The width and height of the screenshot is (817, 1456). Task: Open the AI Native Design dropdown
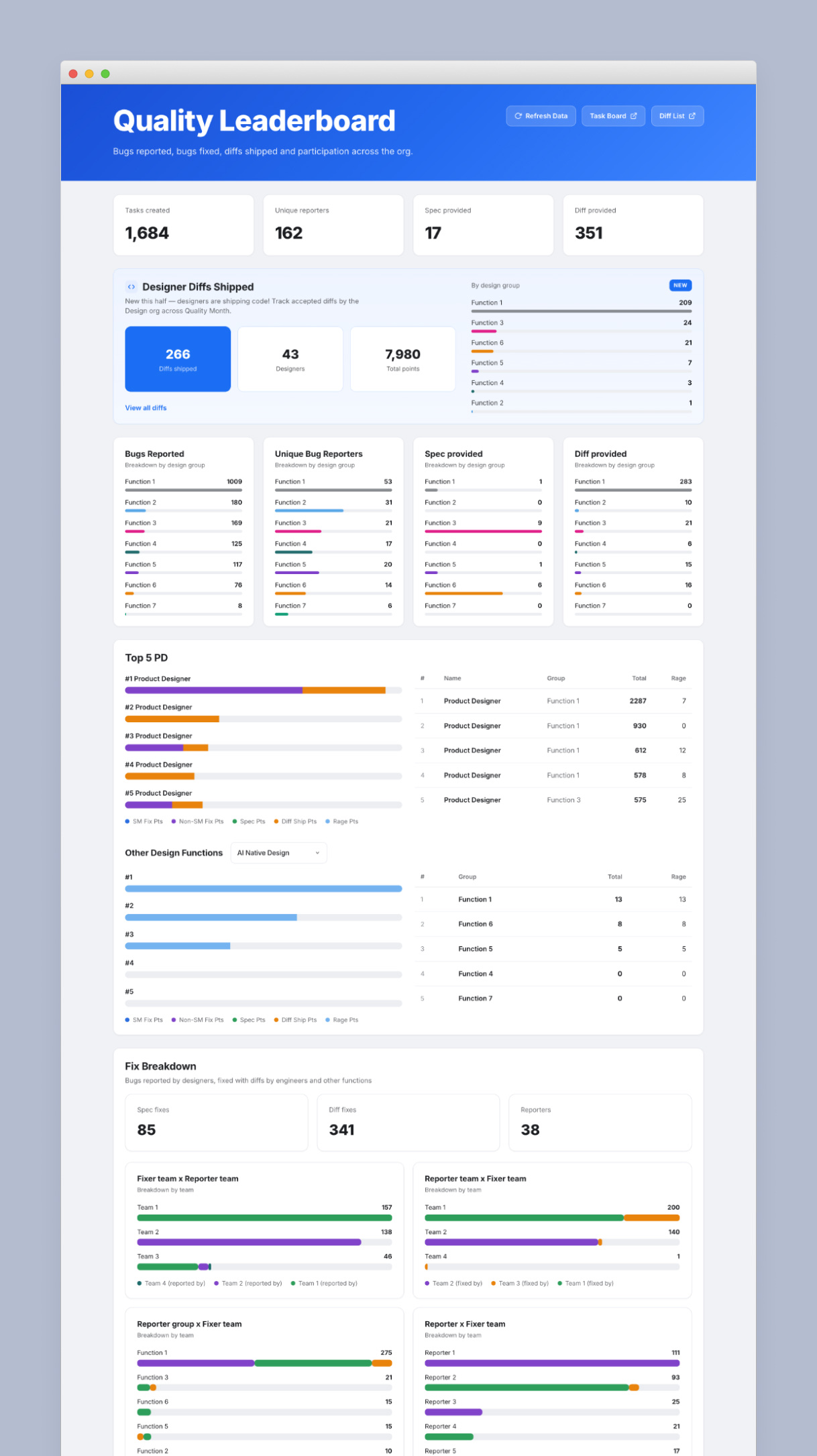[x=278, y=853]
